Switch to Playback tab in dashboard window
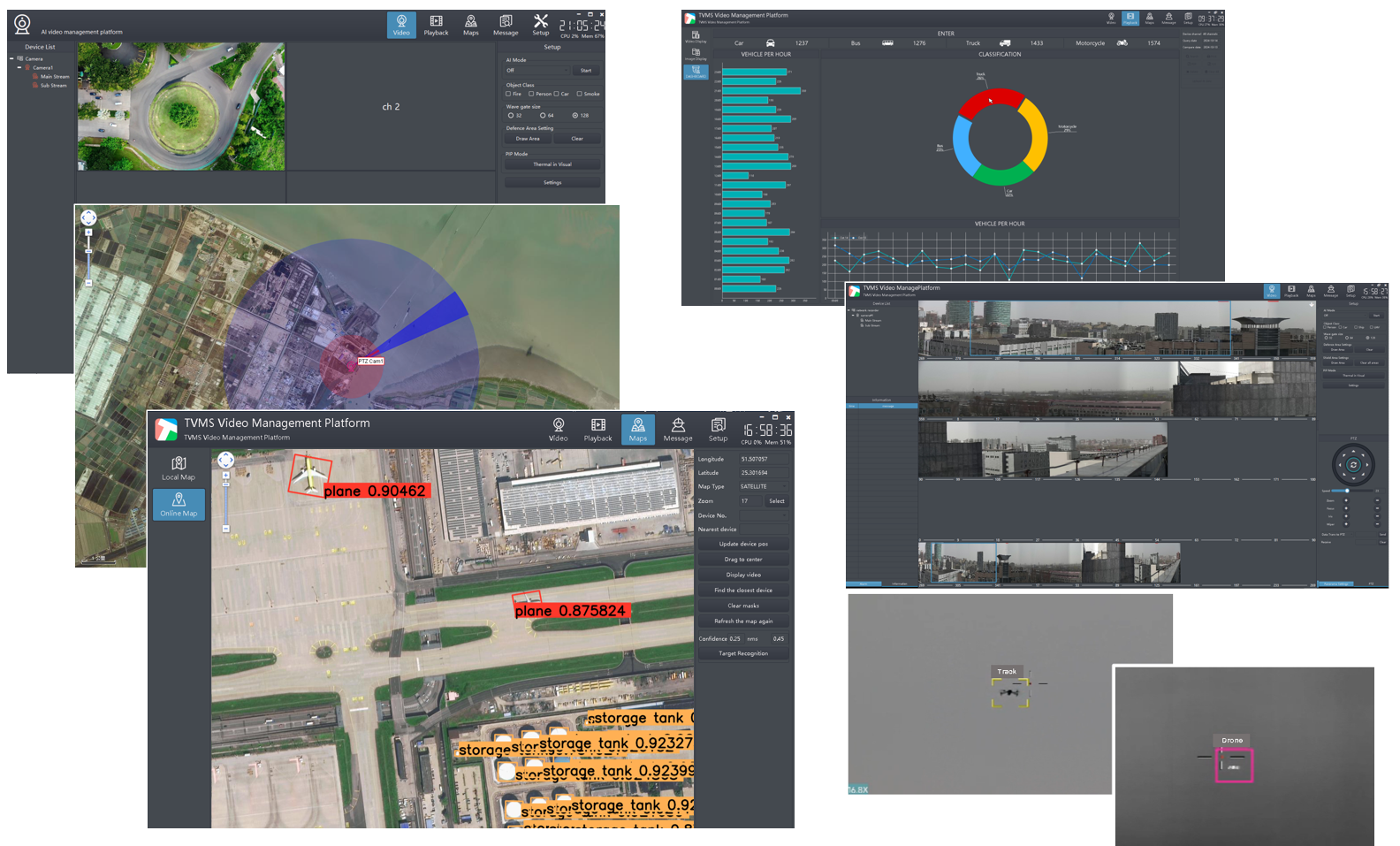The width and height of the screenshot is (1400, 846). pyautogui.click(x=1130, y=19)
